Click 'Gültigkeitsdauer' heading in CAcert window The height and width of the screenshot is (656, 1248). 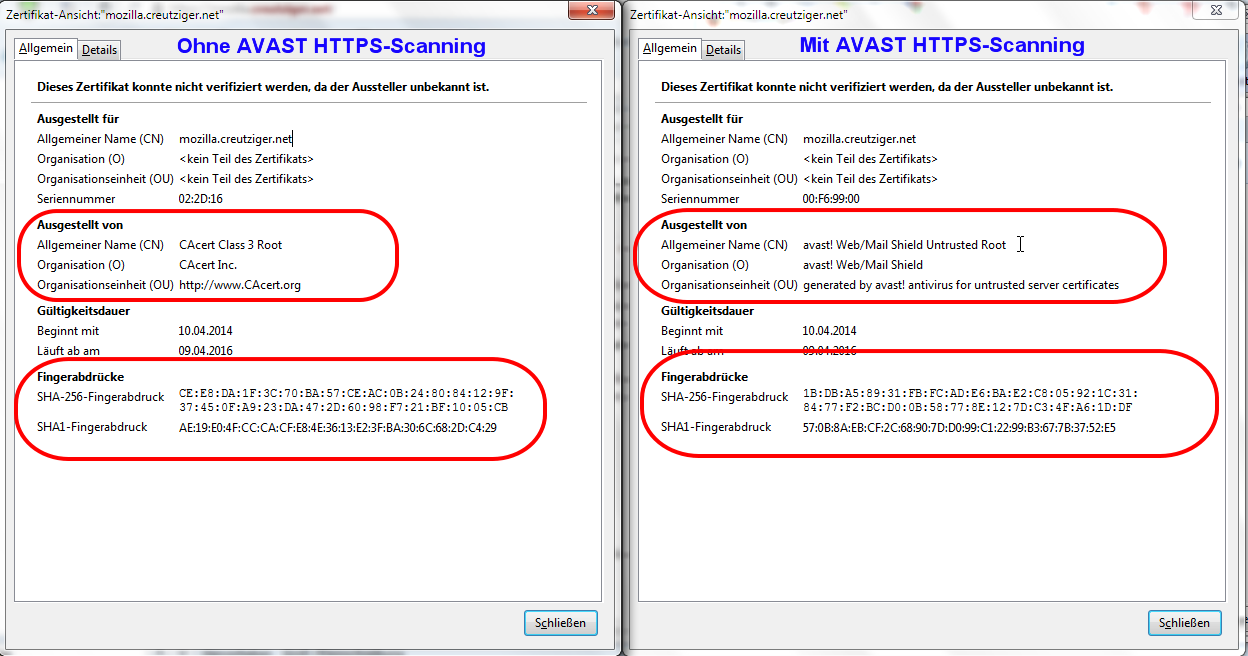83,311
